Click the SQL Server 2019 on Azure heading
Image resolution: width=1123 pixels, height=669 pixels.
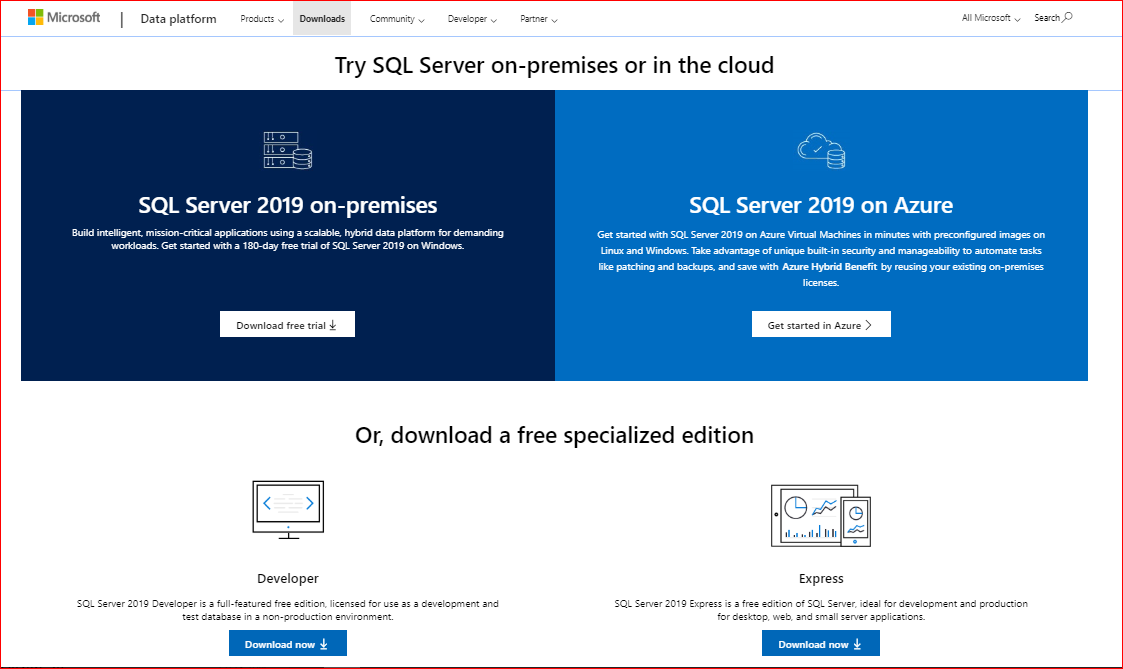click(821, 206)
